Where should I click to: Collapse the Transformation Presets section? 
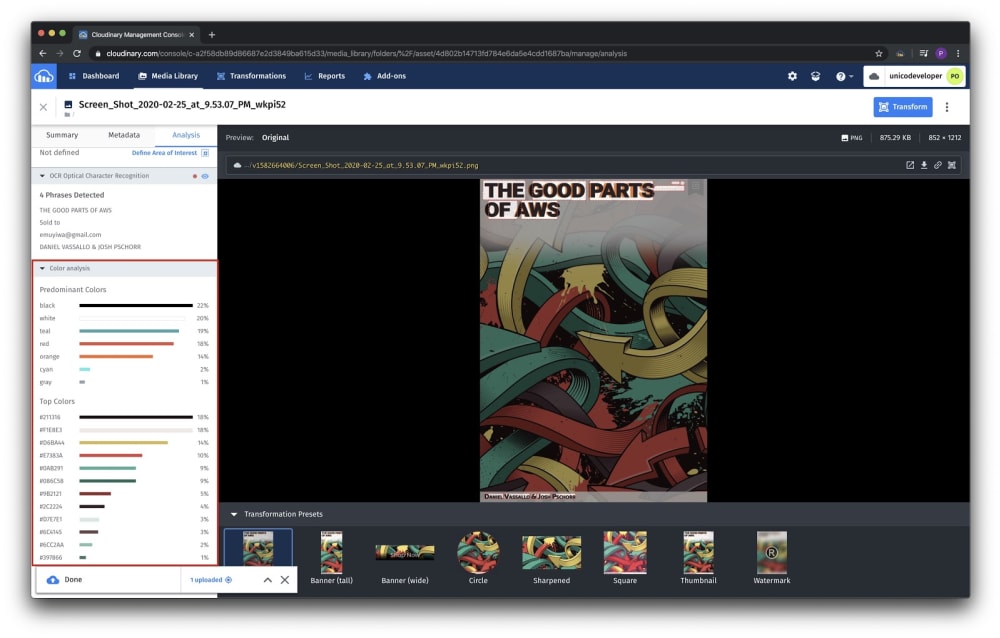point(233,514)
